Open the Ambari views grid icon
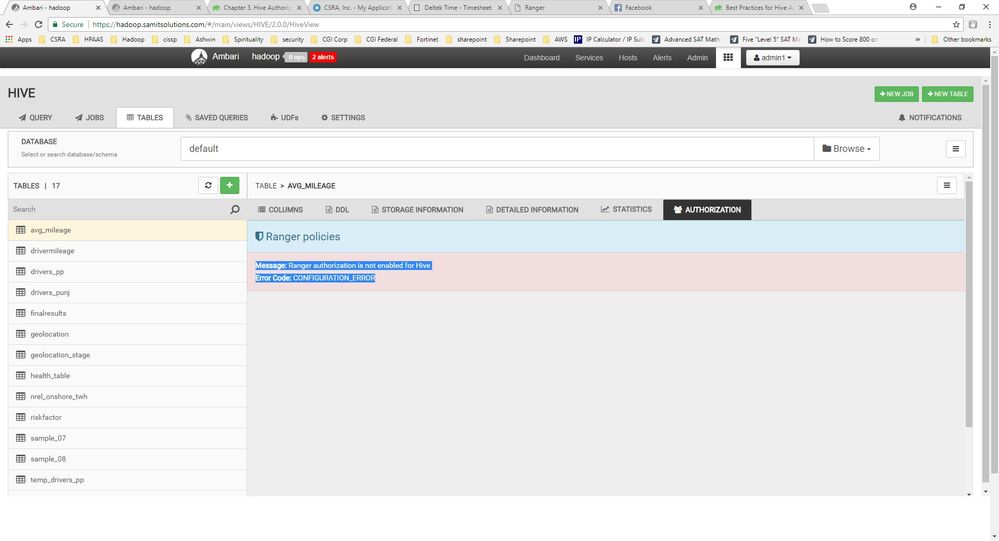The width and height of the screenshot is (999, 541). 728,57
